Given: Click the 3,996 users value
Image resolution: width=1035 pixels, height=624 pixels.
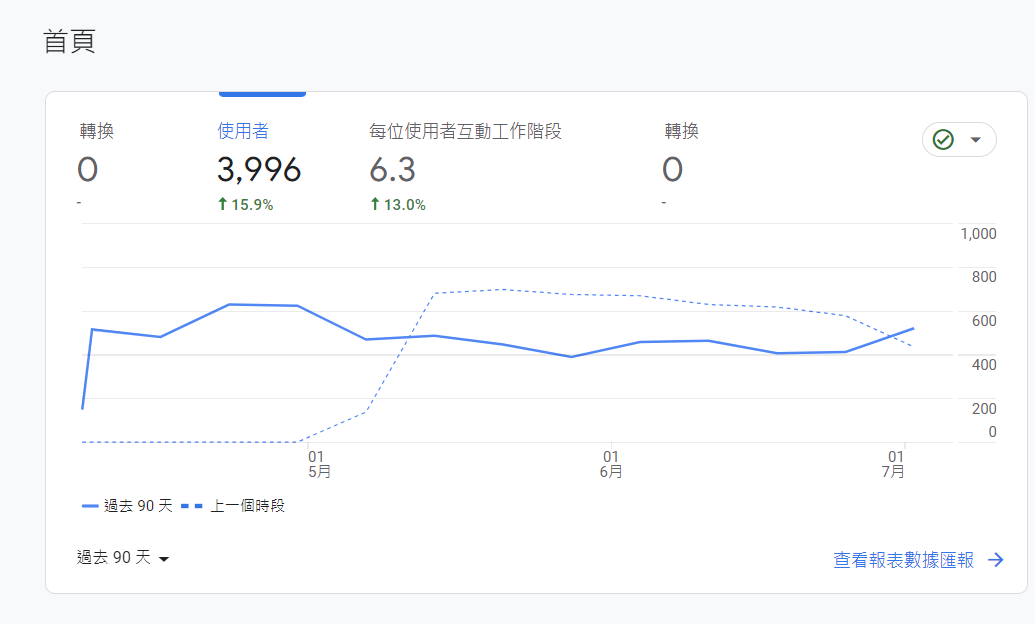Looking at the screenshot, I should (259, 170).
